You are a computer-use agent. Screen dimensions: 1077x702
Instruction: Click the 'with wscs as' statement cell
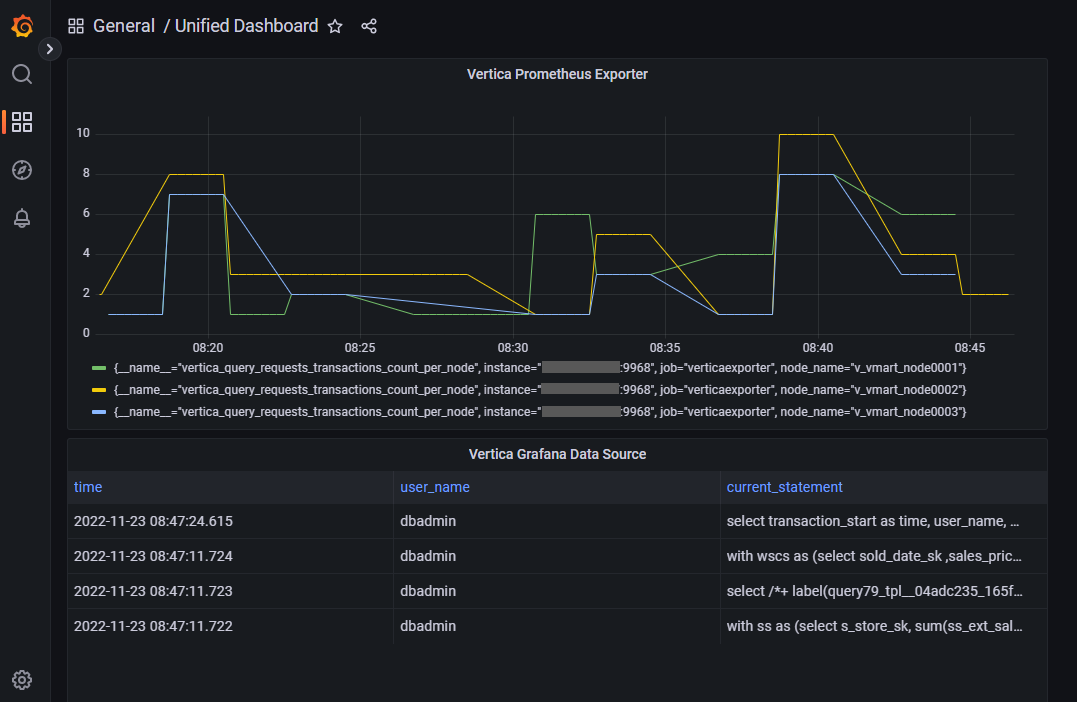click(x=883, y=556)
